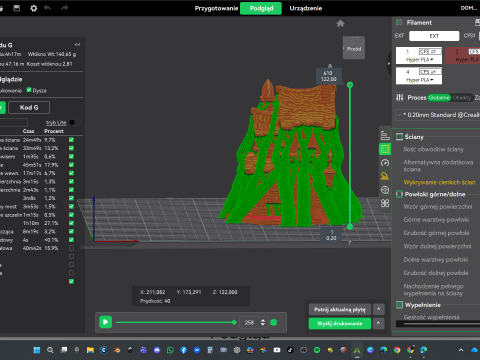Open the layers quality settings tab icon
The height and width of the screenshot is (360, 480).
coord(385,135)
